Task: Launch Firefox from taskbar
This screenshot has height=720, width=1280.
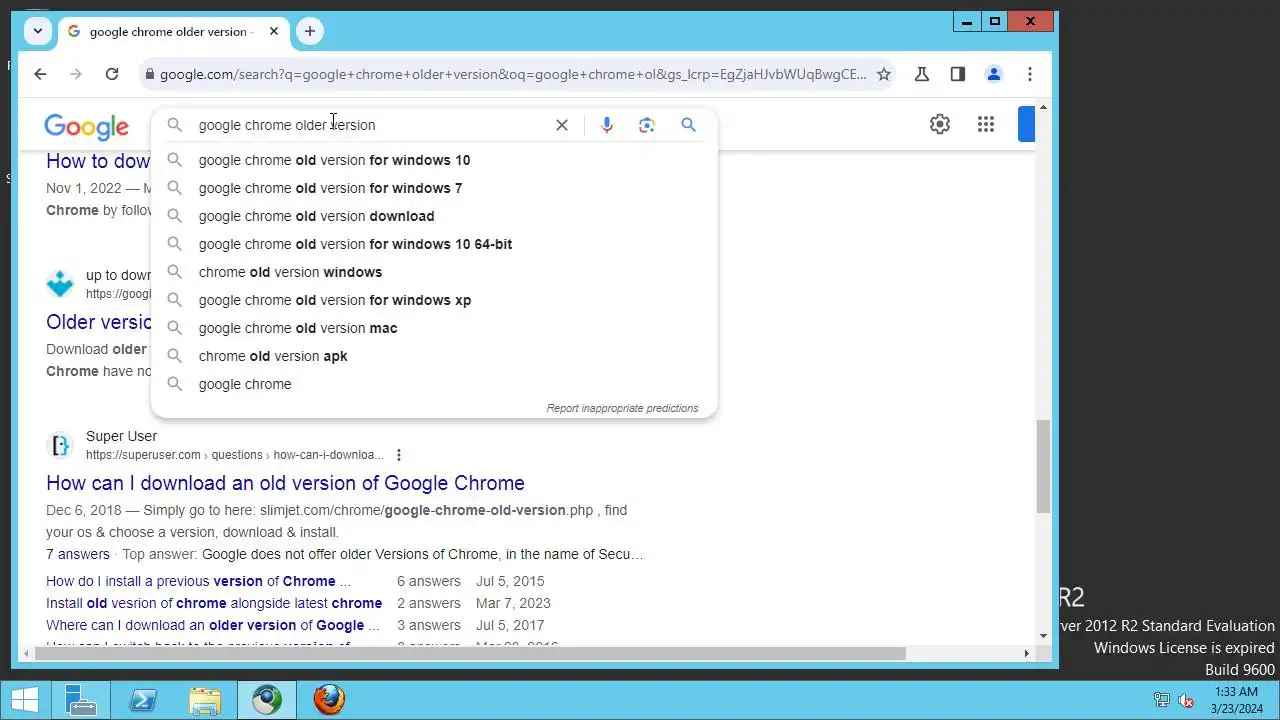Action: [x=329, y=700]
